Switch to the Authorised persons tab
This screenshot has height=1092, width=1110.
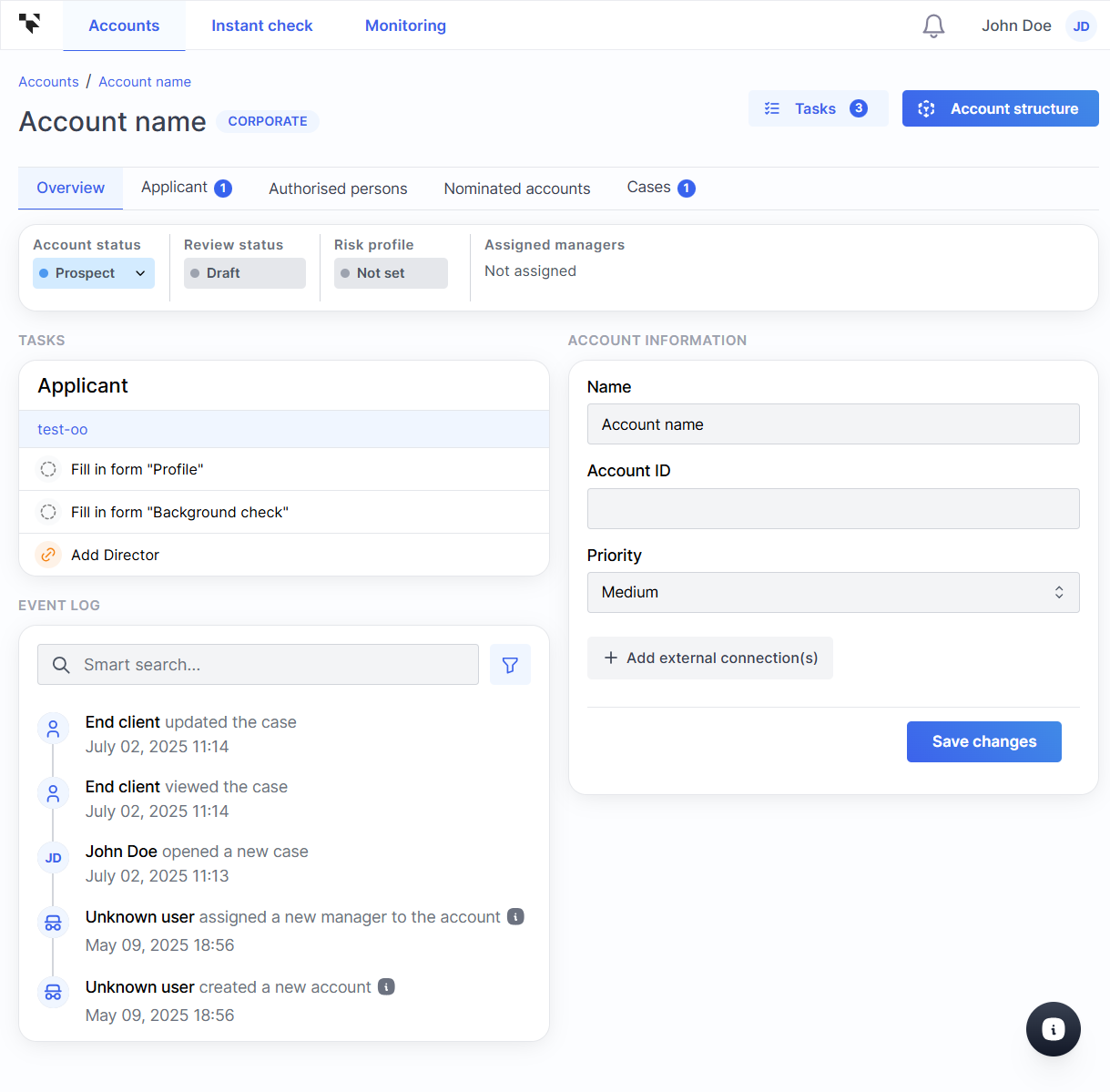point(338,189)
